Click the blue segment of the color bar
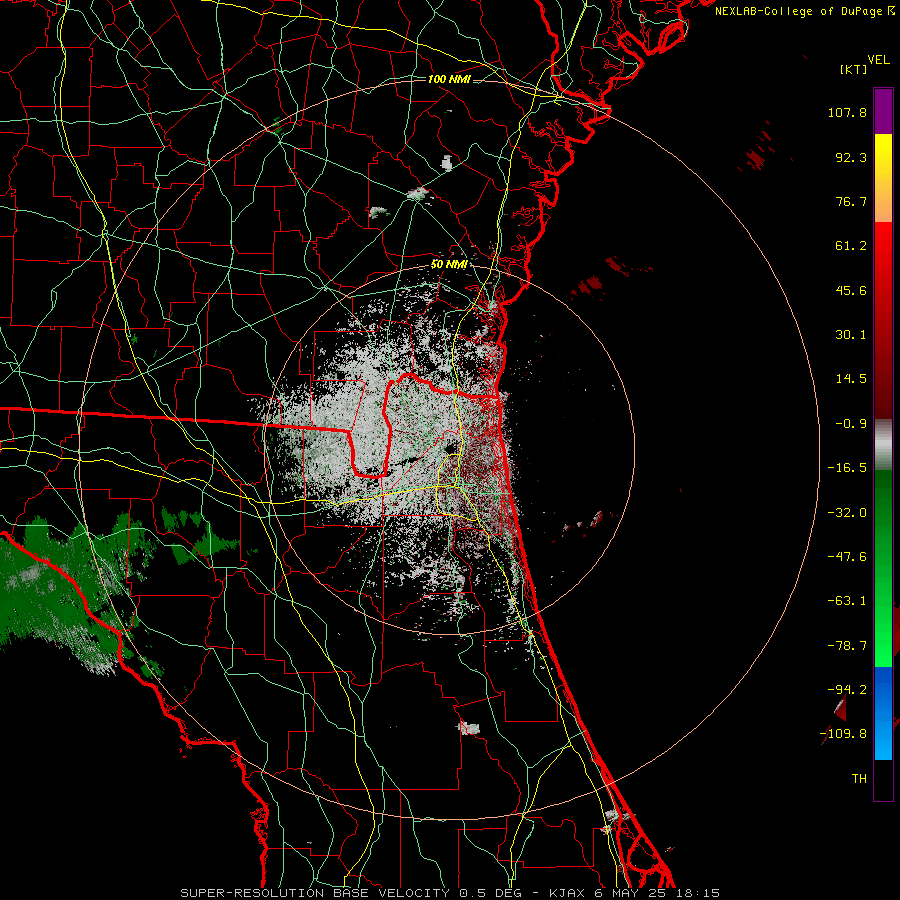 tap(883, 713)
